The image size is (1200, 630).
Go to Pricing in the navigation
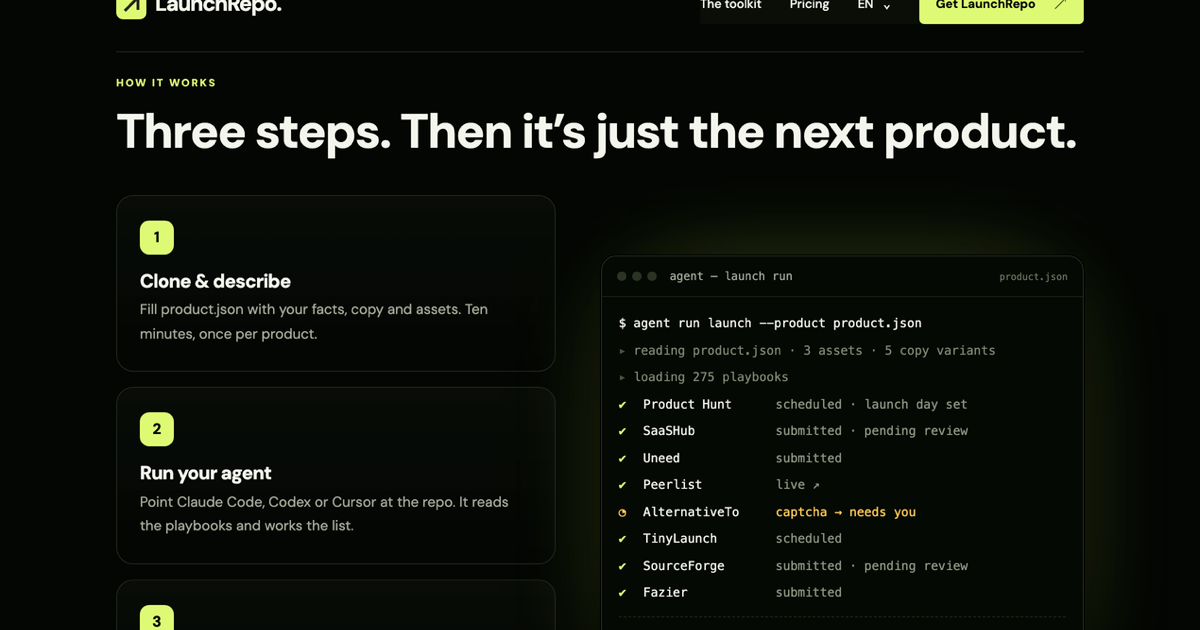click(x=809, y=5)
